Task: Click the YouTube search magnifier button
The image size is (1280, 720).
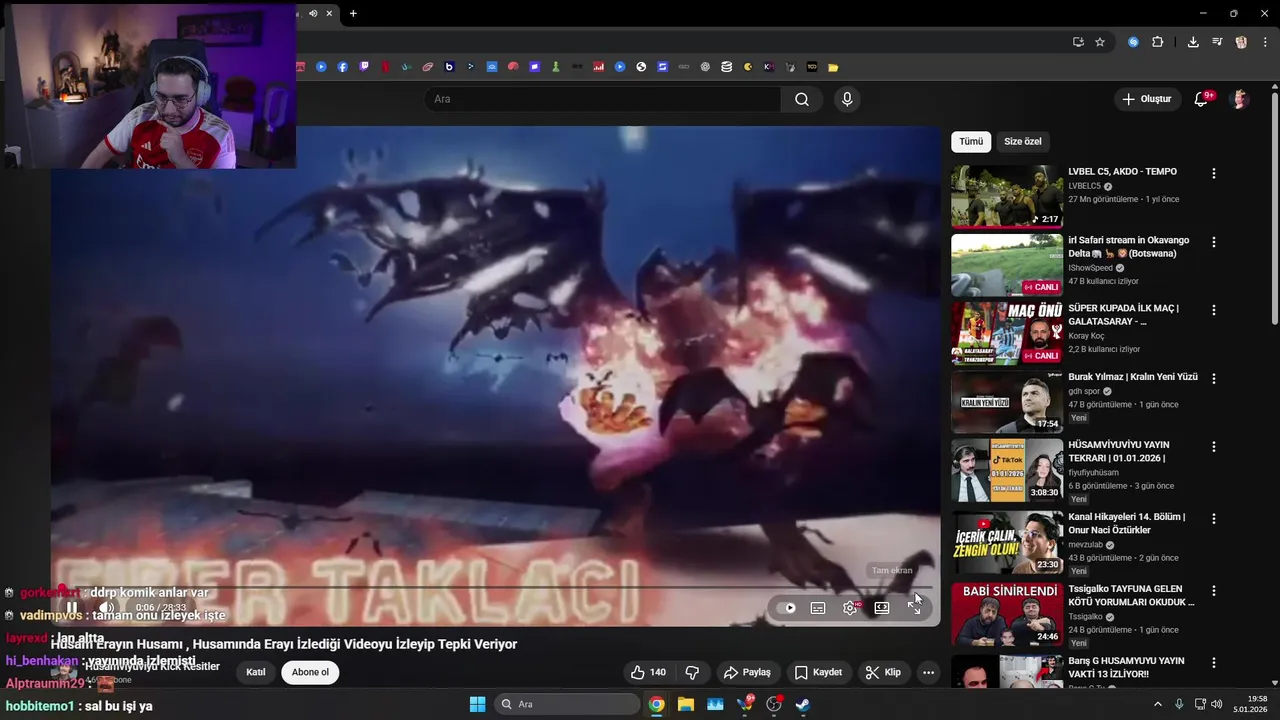Action: 802,99
